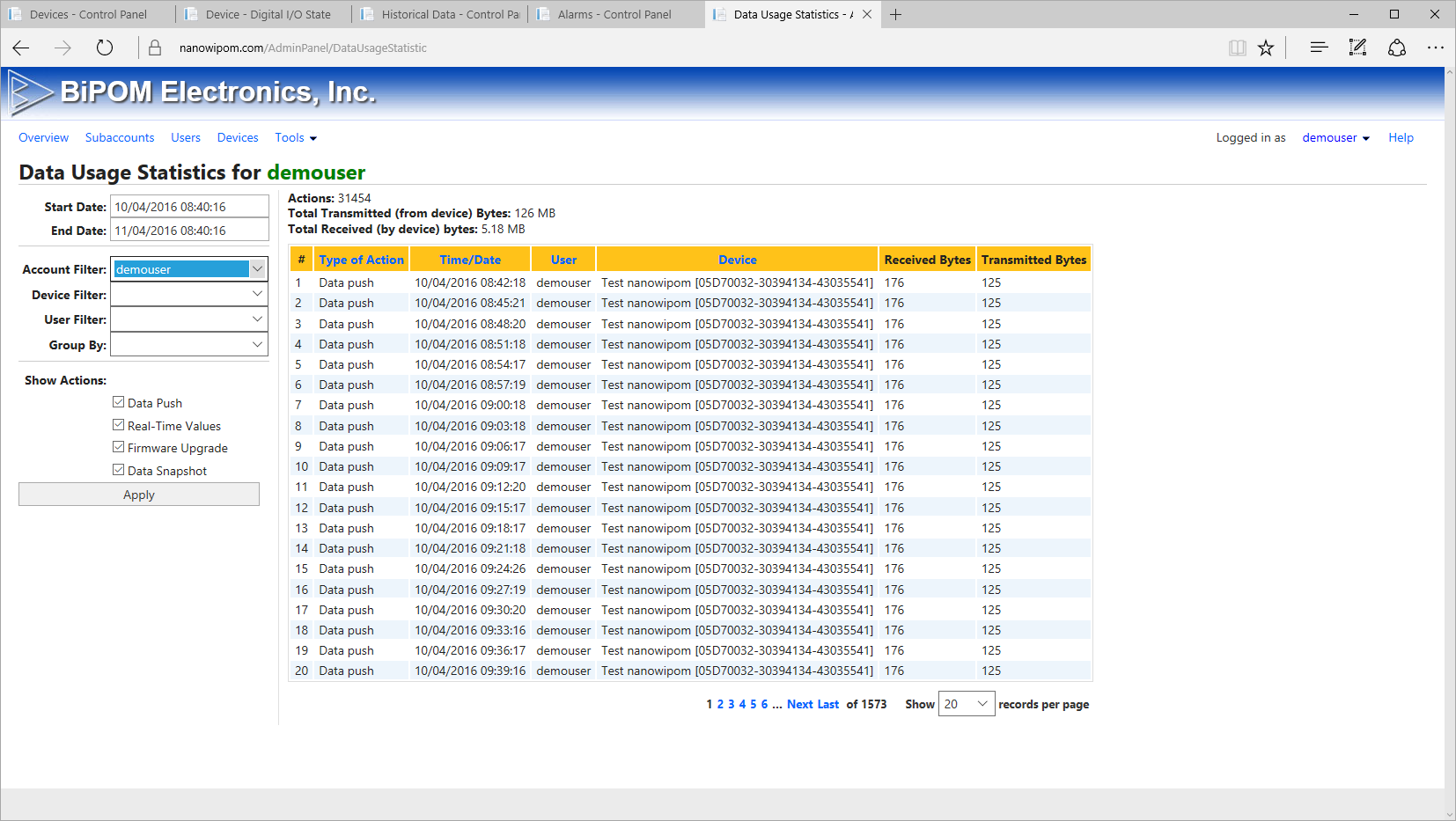The height and width of the screenshot is (821, 1456).
Task: Uncheck the Data Push checkbox
Action: click(x=119, y=402)
